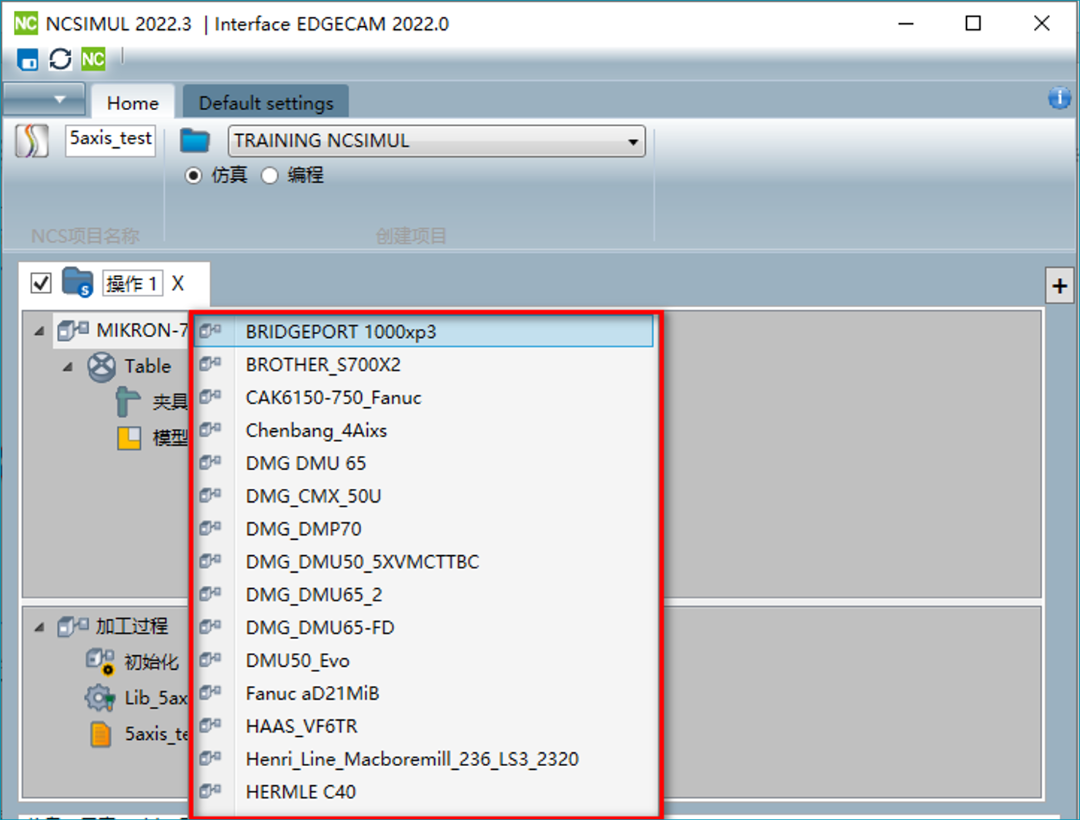Collapse the MIKRON machine tree node
Viewport: 1080px width, 820px height.
40,331
